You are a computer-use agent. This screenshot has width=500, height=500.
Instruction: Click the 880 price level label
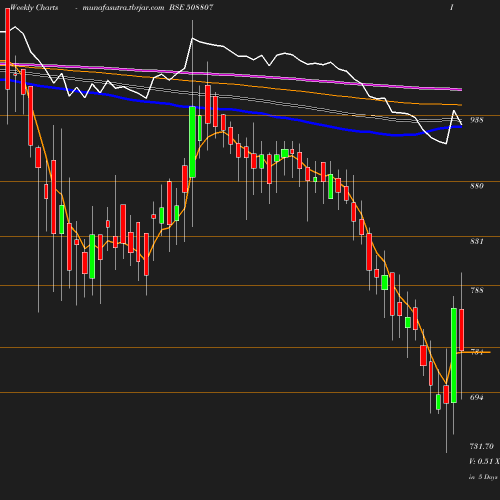(x=477, y=186)
